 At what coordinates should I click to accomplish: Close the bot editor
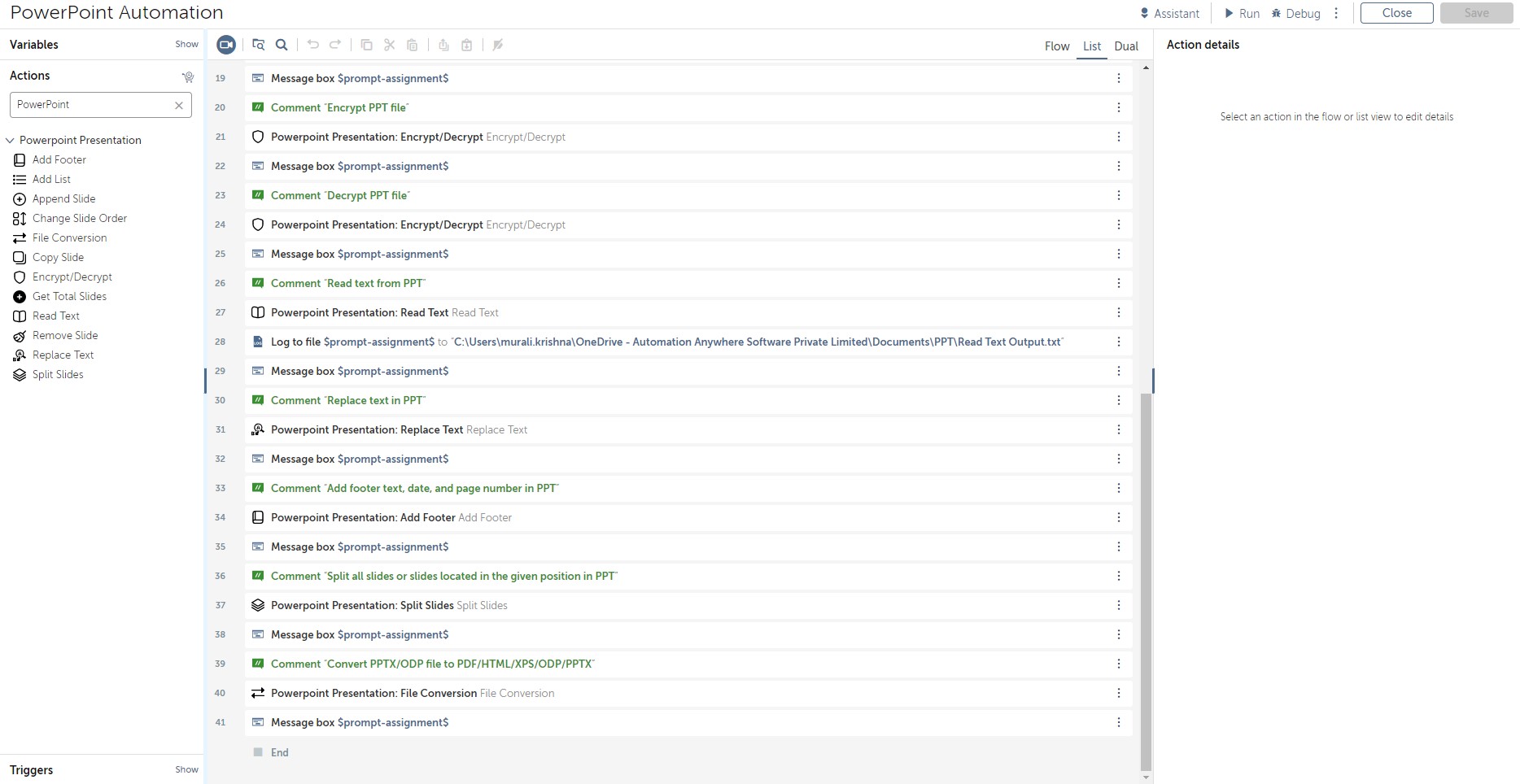pos(1396,13)
